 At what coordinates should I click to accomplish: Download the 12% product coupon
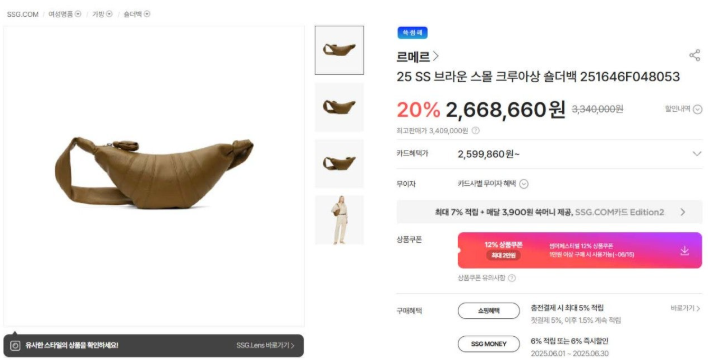click(x=684, y=250)
